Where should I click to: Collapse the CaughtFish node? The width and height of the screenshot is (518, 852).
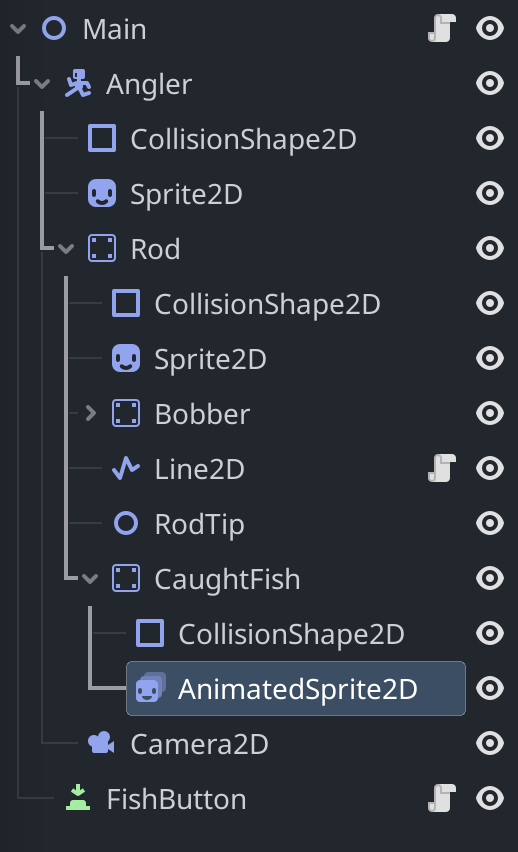point(90,579)
